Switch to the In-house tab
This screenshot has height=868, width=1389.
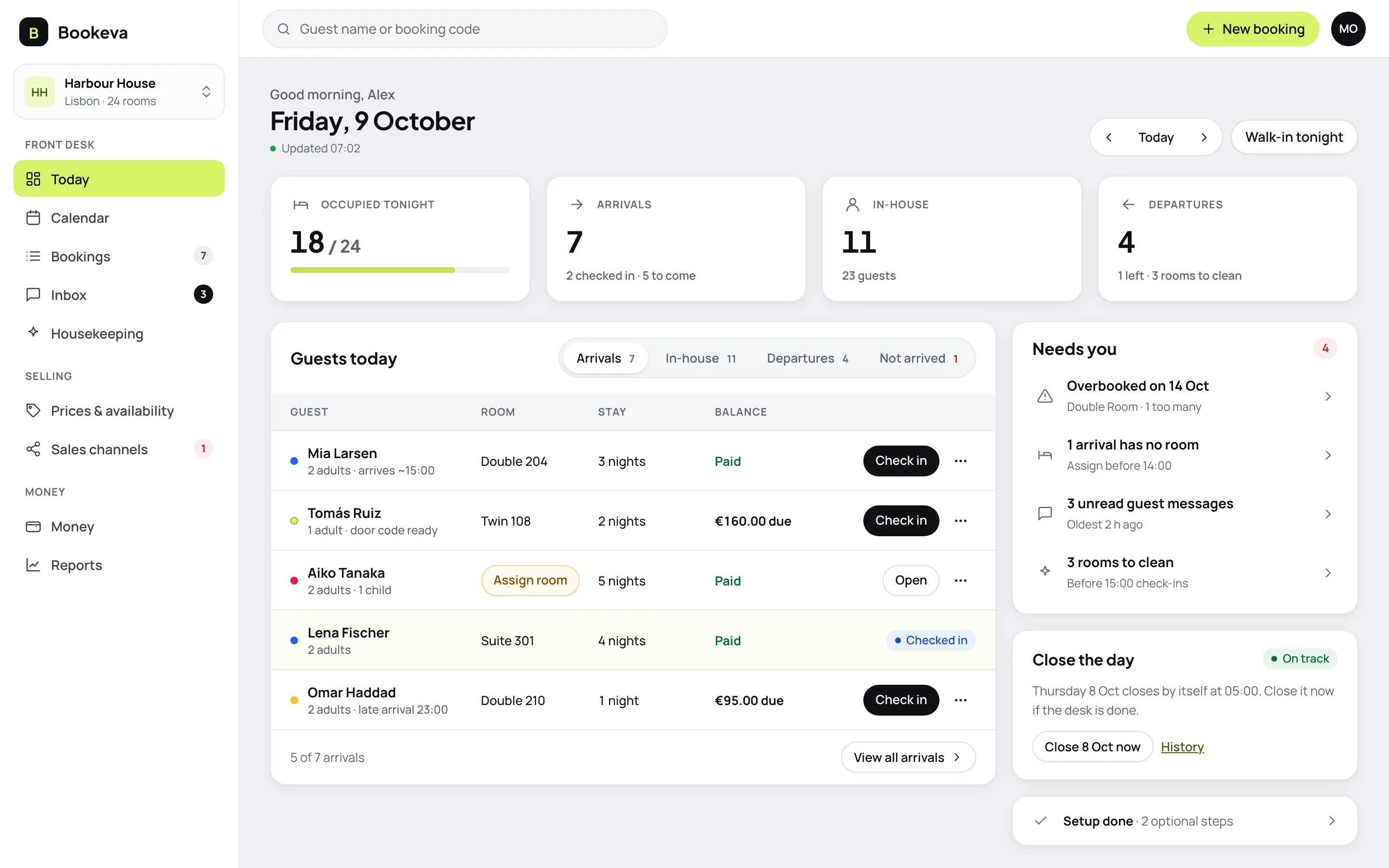700,358
